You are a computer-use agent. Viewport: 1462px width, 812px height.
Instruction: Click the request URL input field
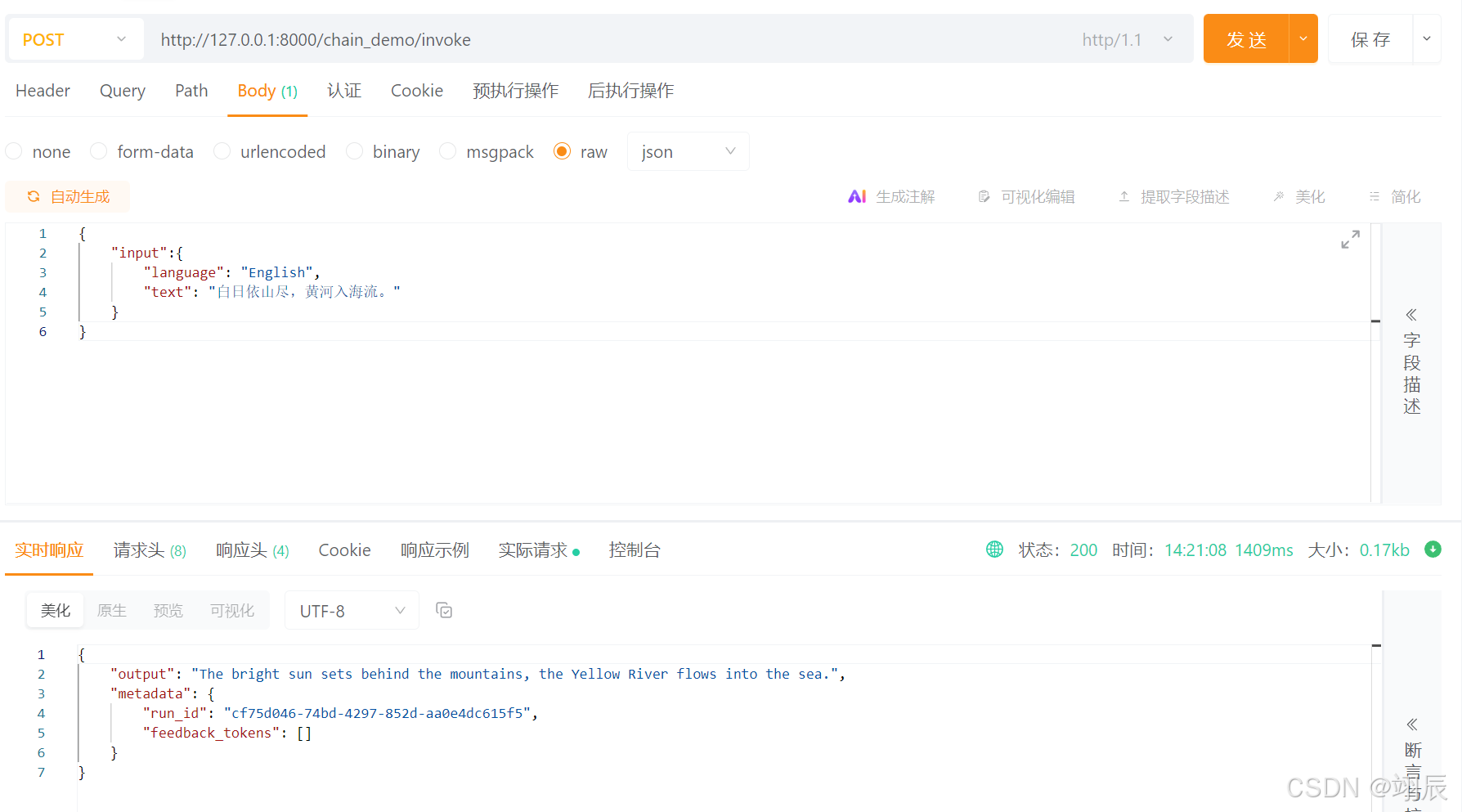491,38
